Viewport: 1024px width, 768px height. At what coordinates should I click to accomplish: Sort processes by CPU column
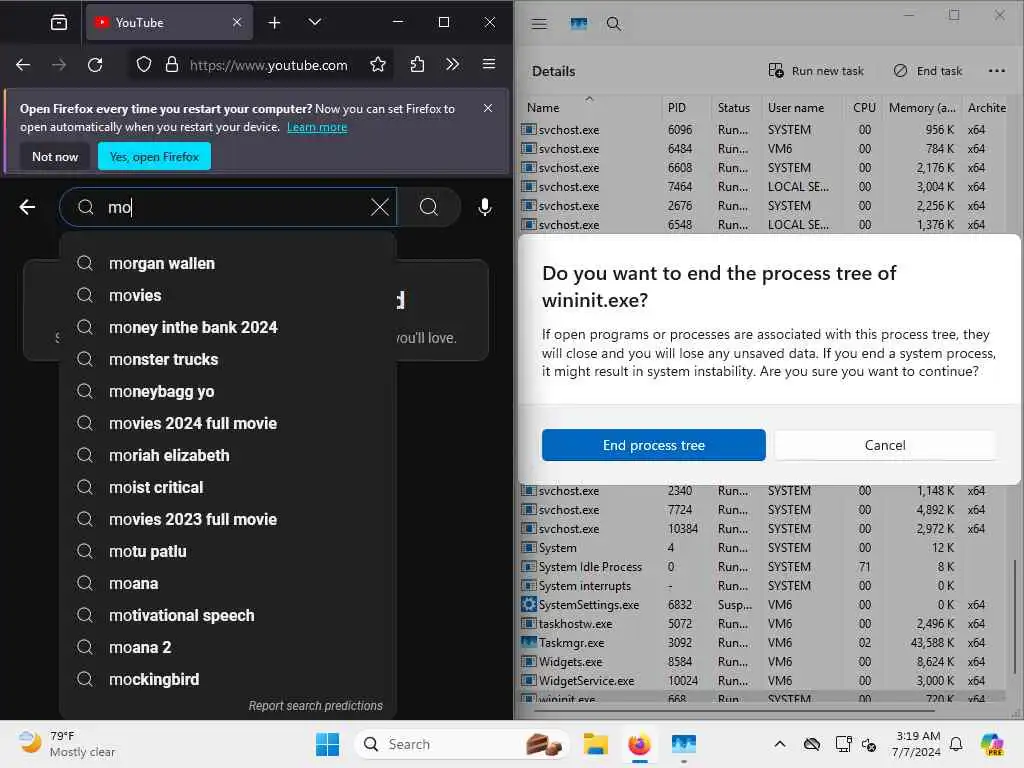(x=864, y=108)
